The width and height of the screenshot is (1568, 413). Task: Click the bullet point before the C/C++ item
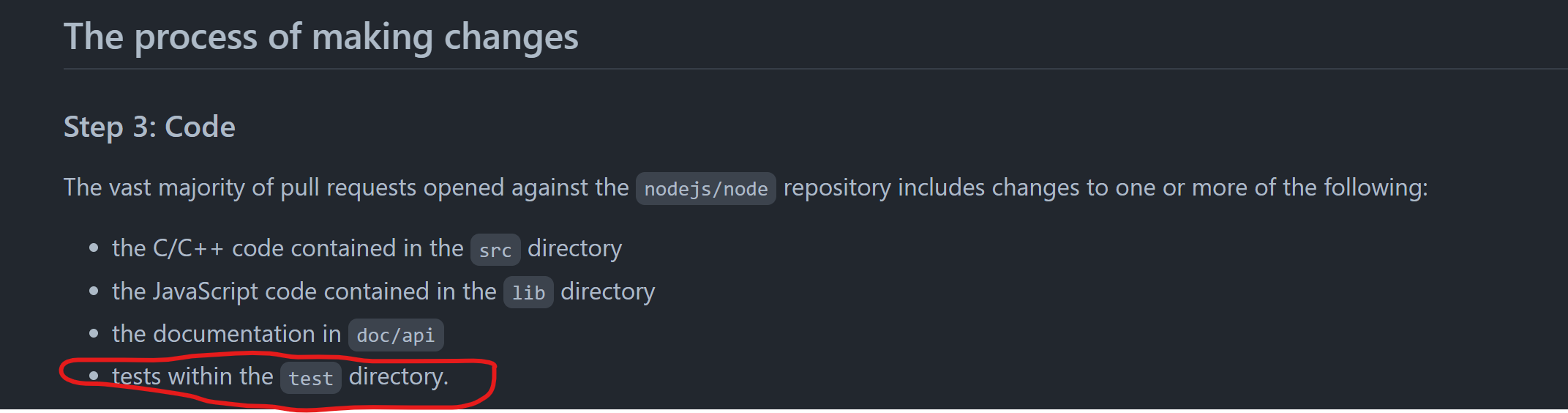[x=94, y=248]
